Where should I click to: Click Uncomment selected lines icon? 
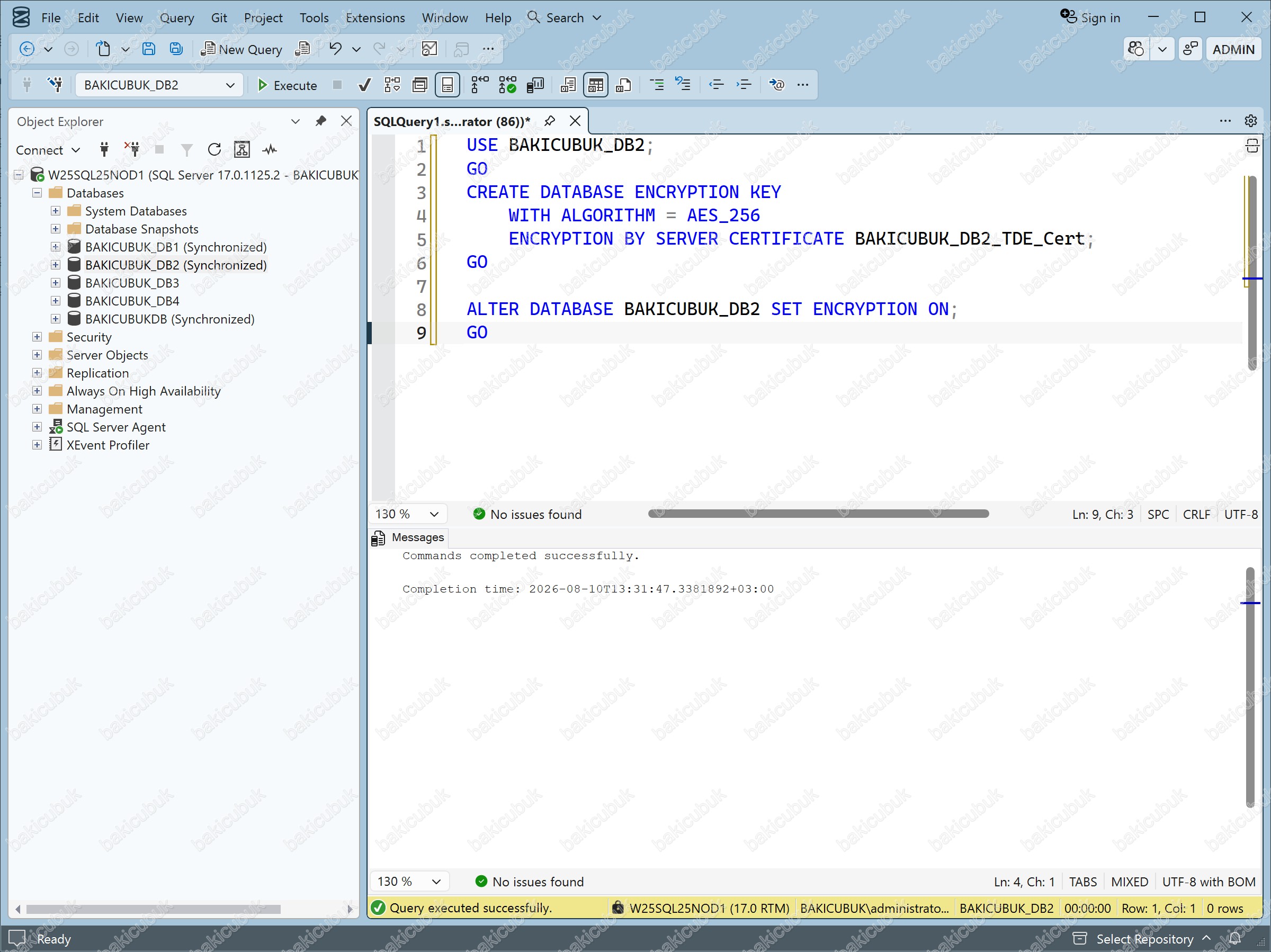click(x=683, y=85)
